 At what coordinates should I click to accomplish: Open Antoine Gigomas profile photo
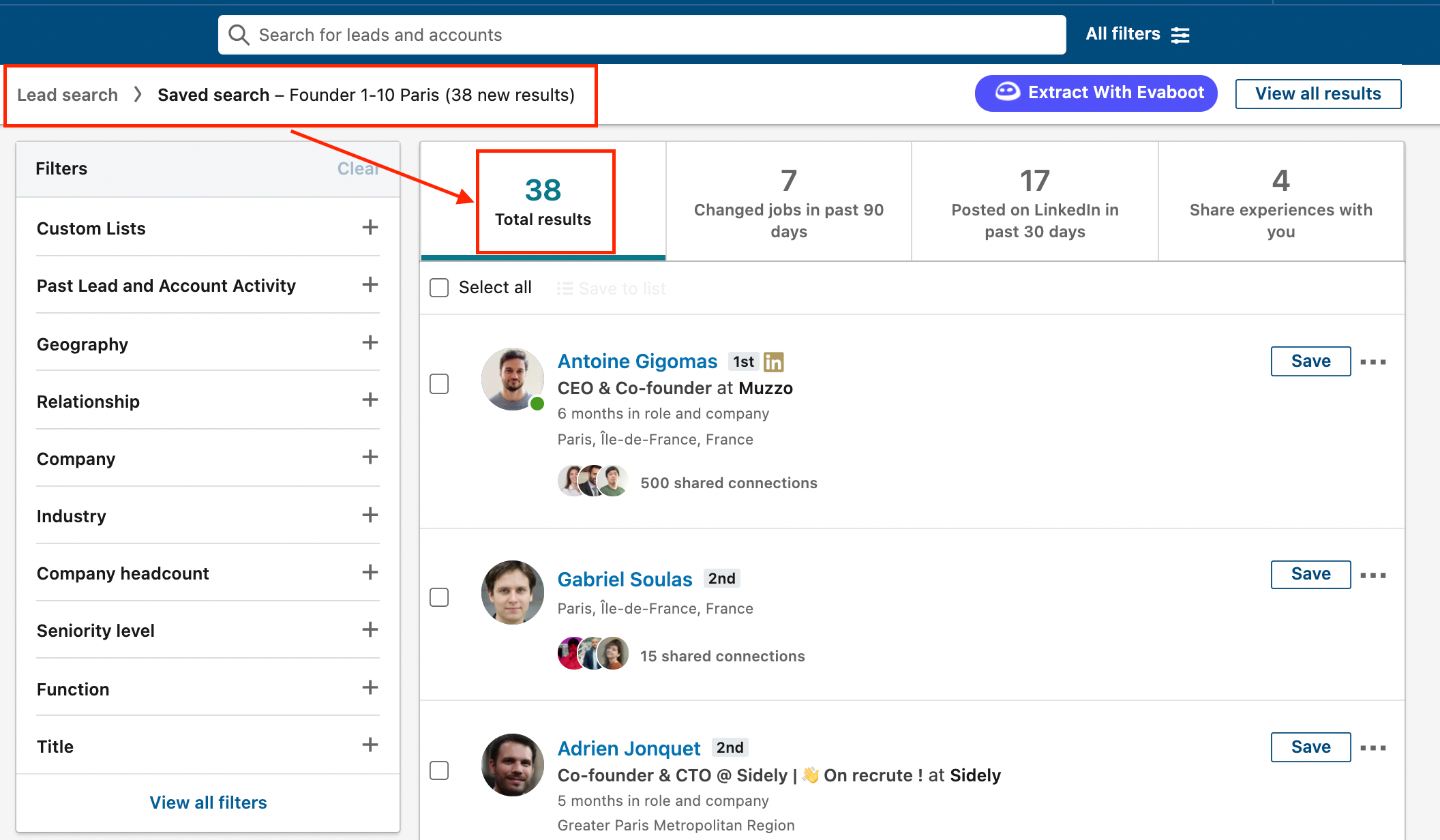tap(513, 379)
